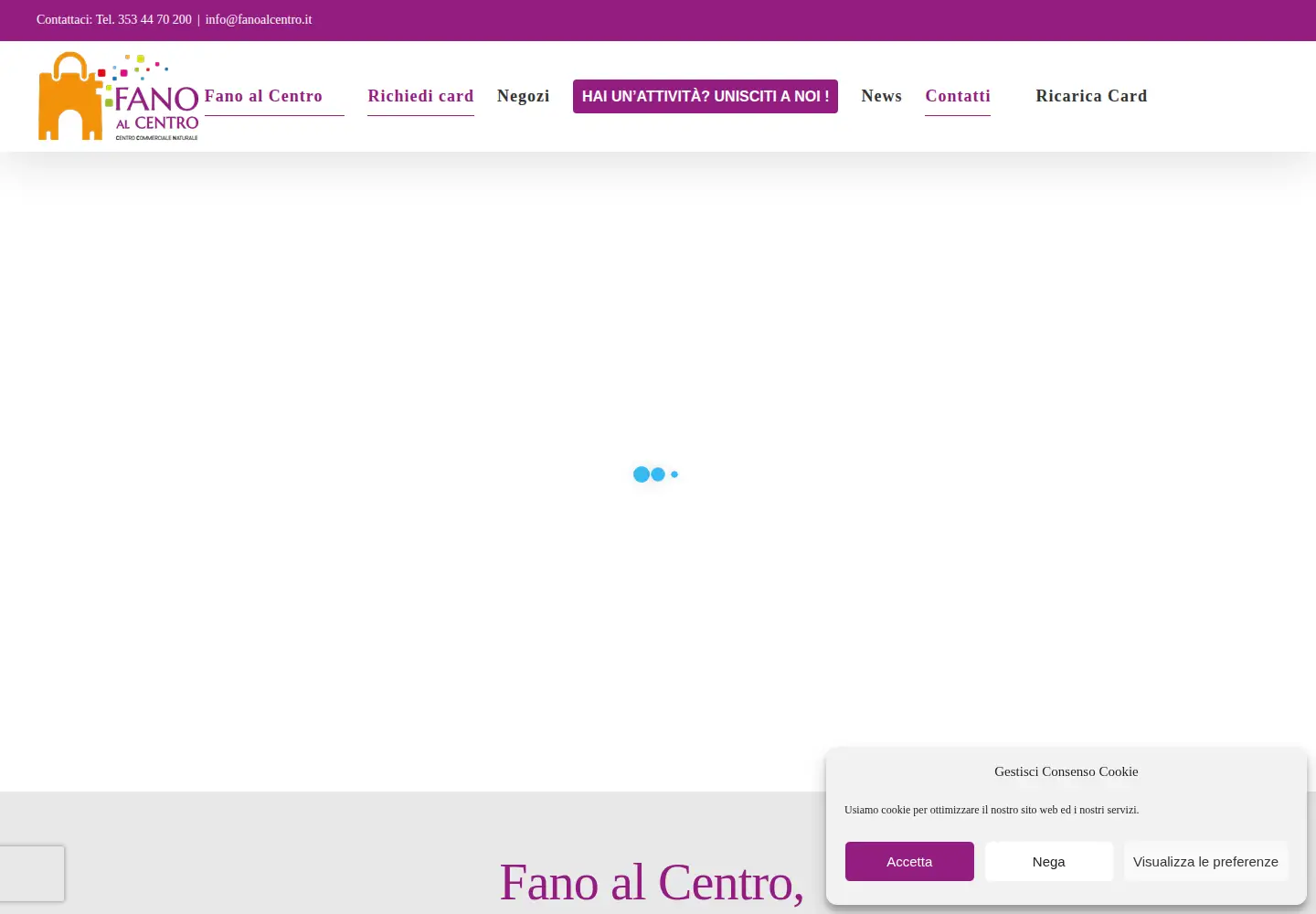The image size is (1316, 914).
Task: Open the Fano al Centro menu item
Action: [263, 96]
